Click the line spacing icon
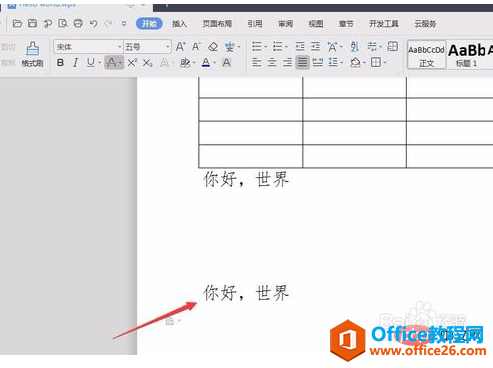 tap(333, 62)
